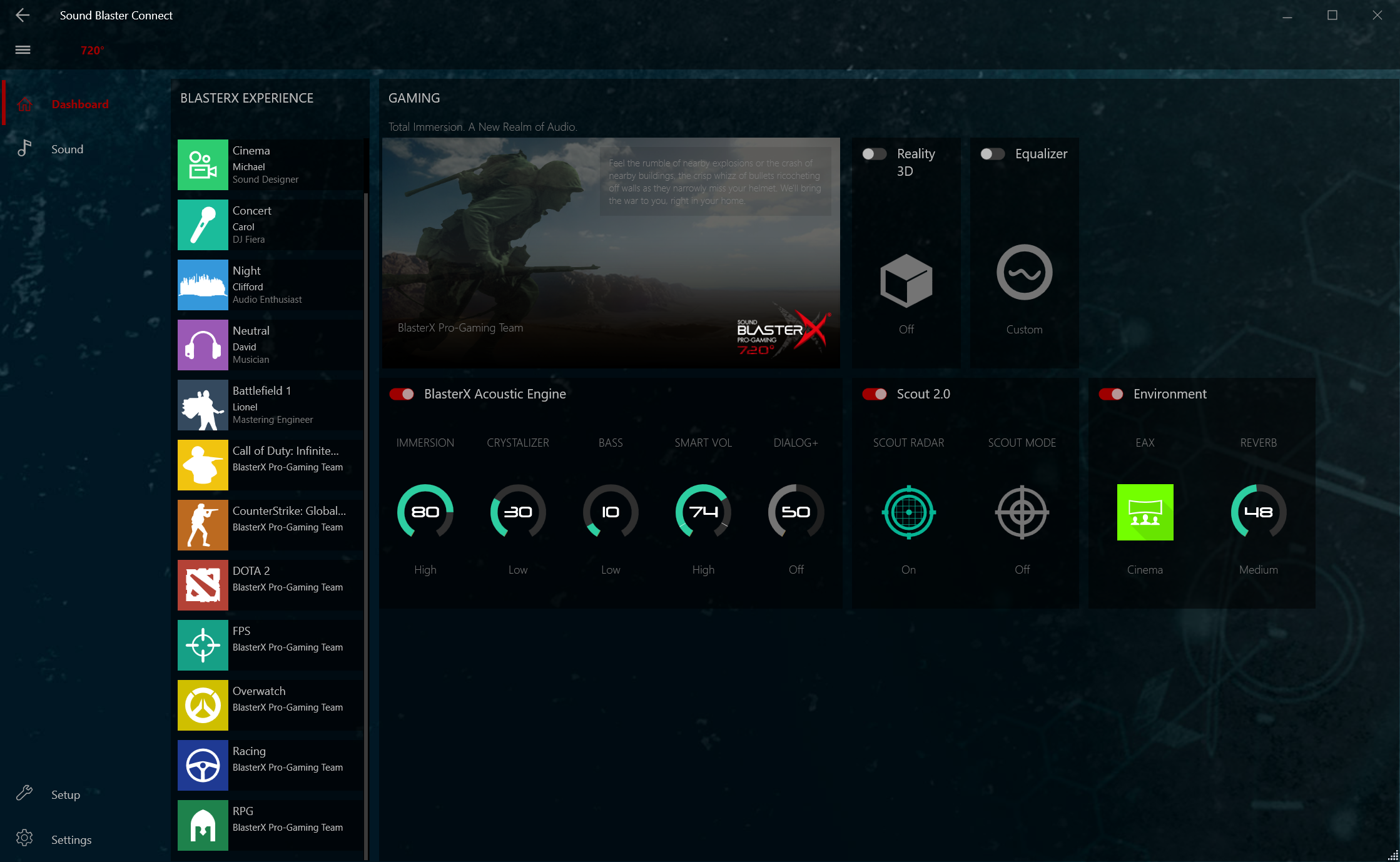This screenshot has width=1400, height=862.
Task: Adjust the Smart Vol dial showing 74
Action: 703,512
